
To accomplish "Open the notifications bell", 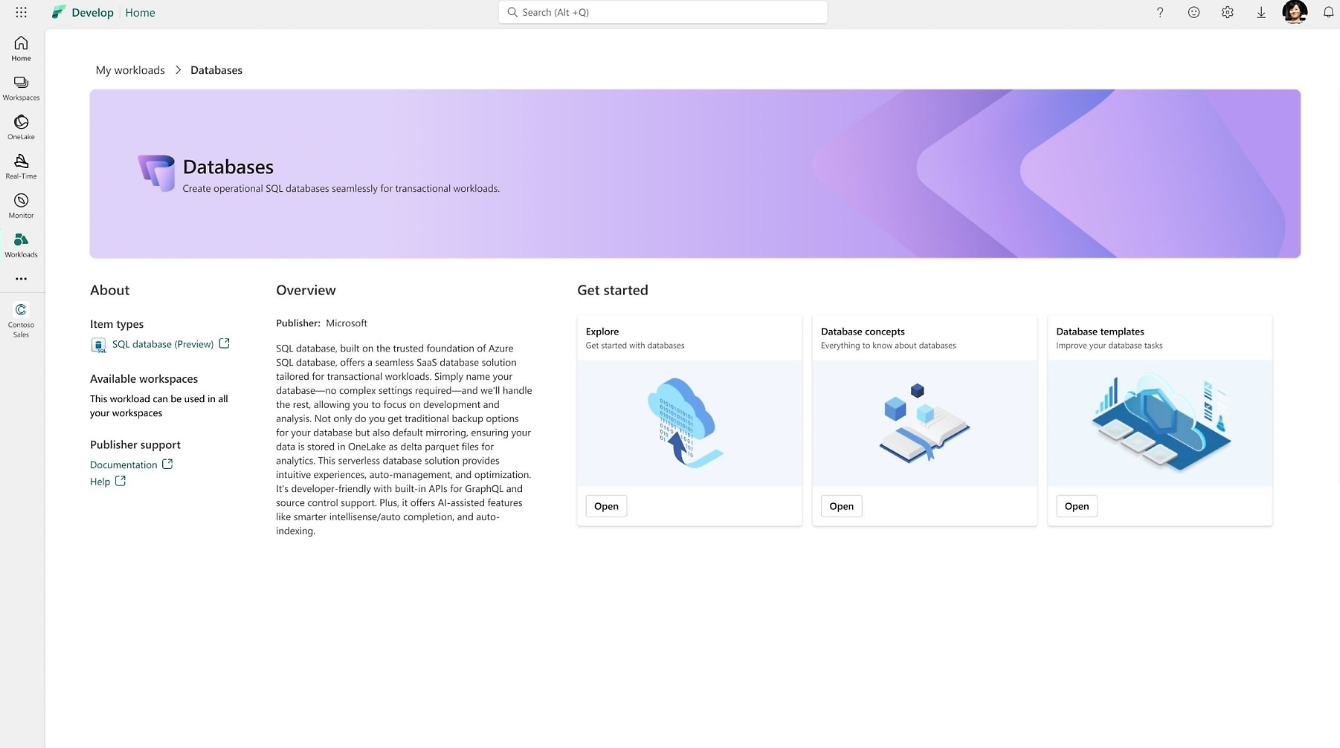I will point(1329,13).
